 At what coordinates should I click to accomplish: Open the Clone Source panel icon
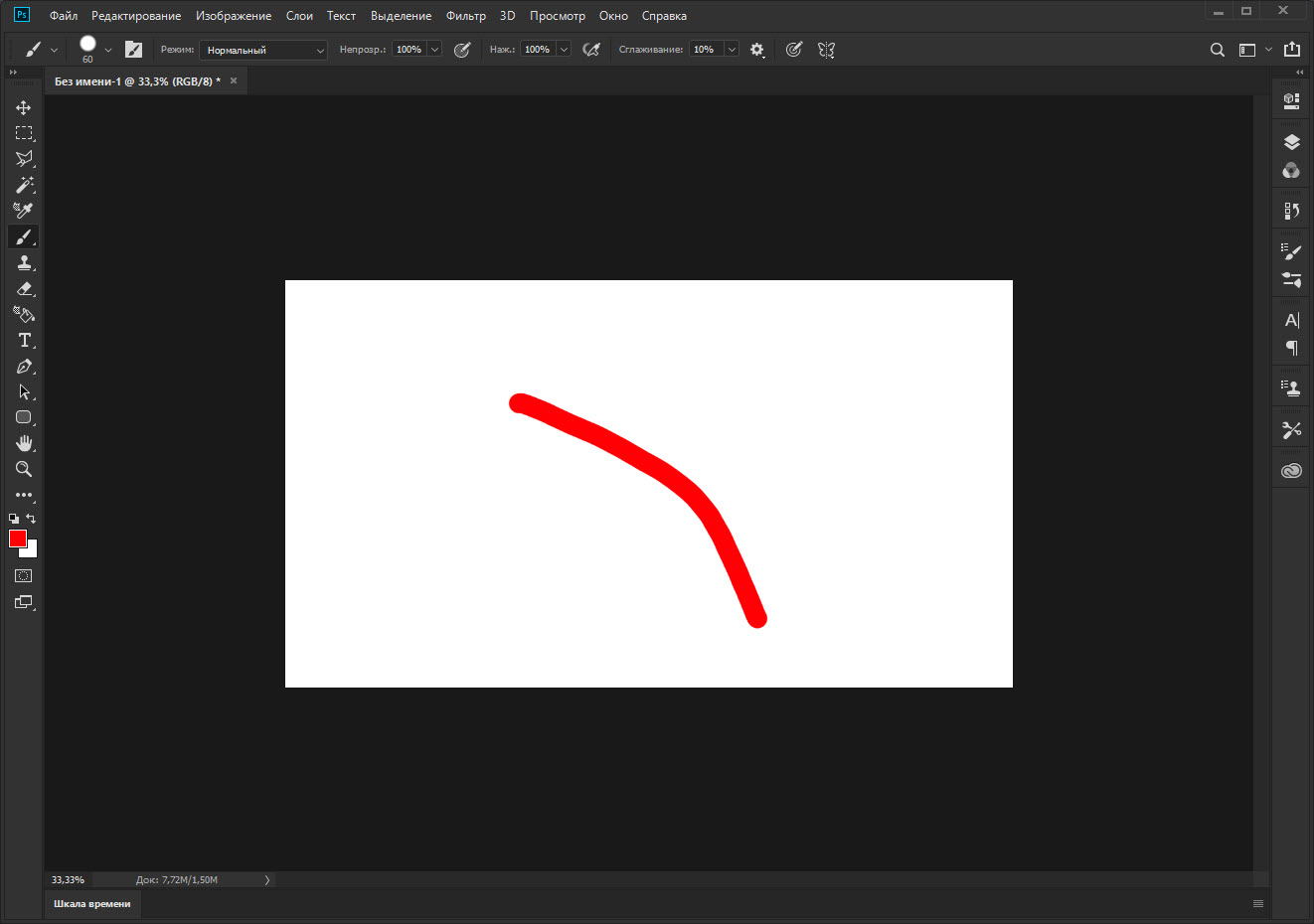tap(1292, 388)
